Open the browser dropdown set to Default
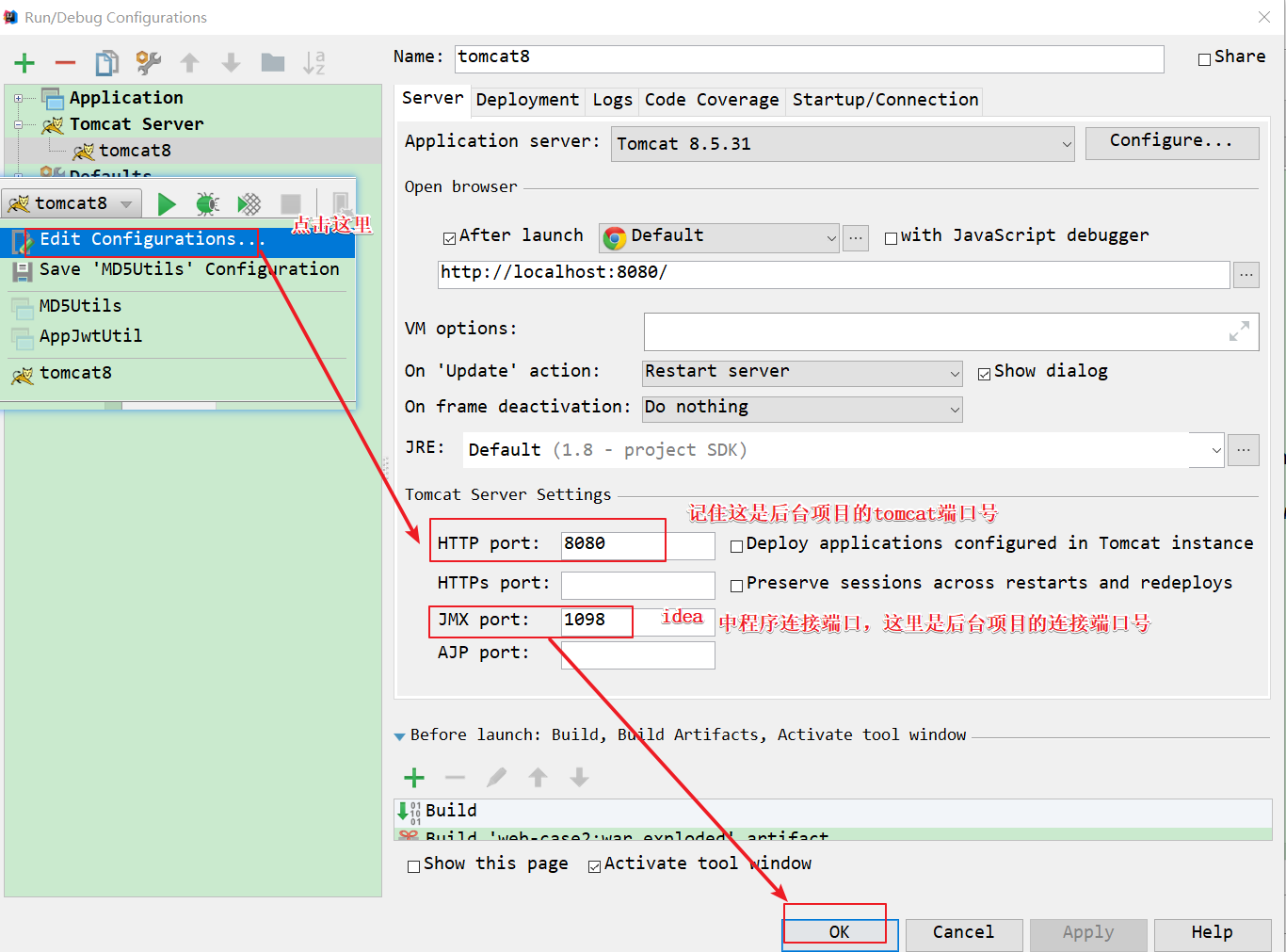Viewport: 1286px width, 952px height. point(719,237)
